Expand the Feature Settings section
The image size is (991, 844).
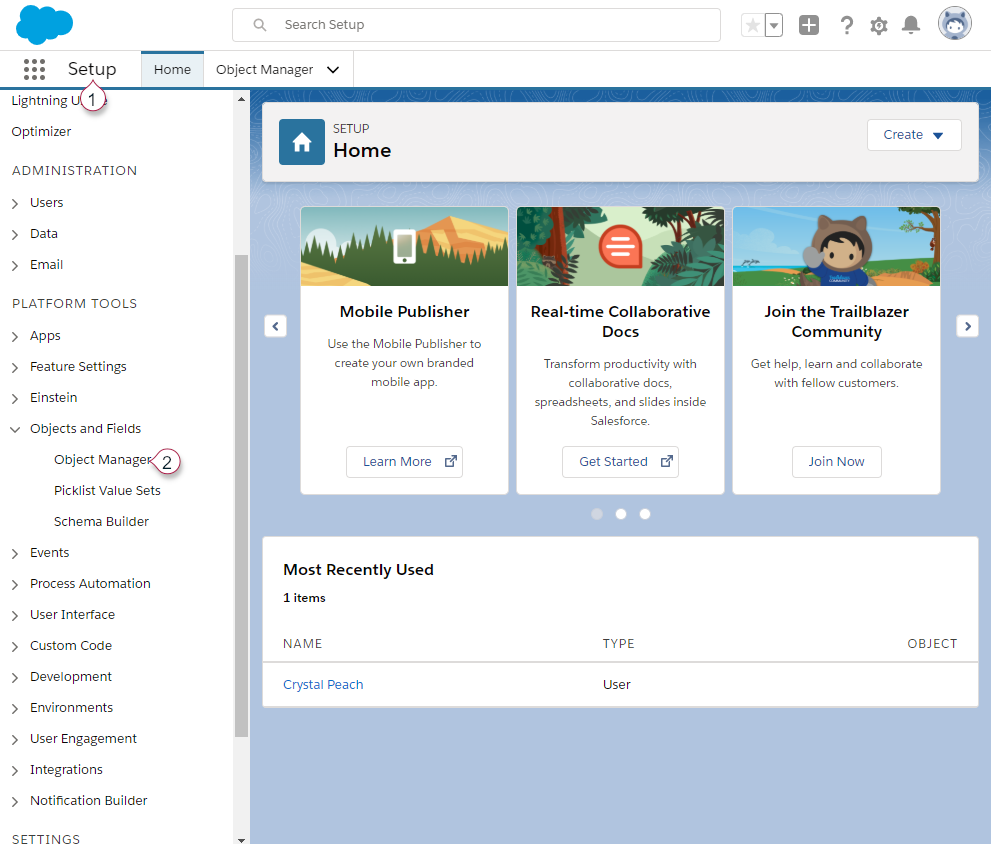pos(15,367)
